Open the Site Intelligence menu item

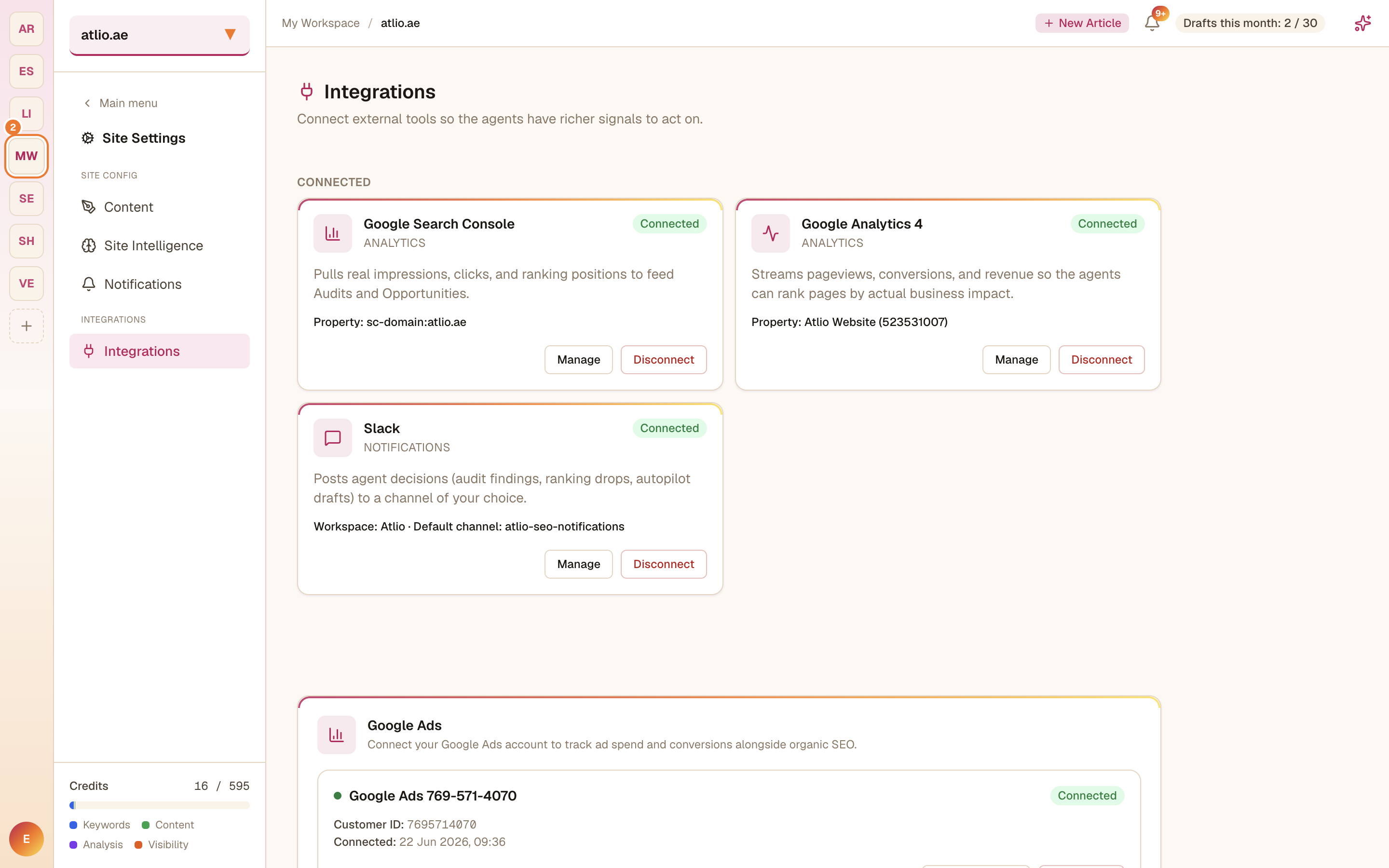160,246
